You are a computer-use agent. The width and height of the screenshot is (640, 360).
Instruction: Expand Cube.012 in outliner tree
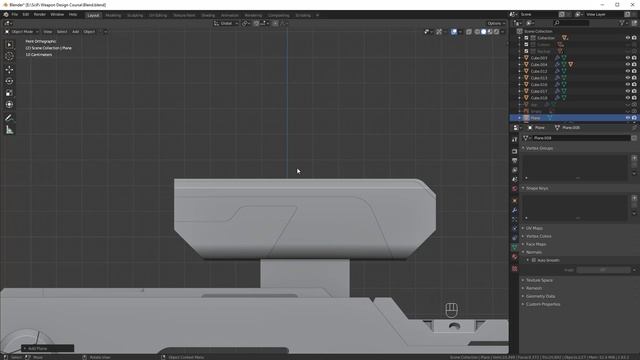520,71
